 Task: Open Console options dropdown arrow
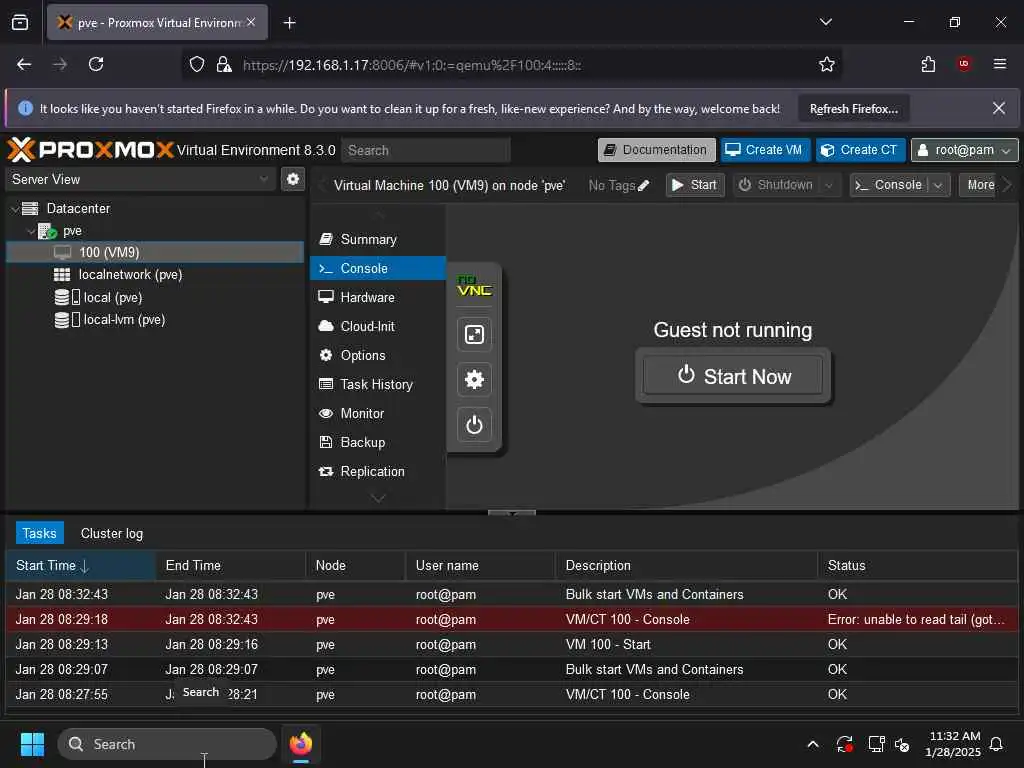pyautogui.click(x=938, y=185)
